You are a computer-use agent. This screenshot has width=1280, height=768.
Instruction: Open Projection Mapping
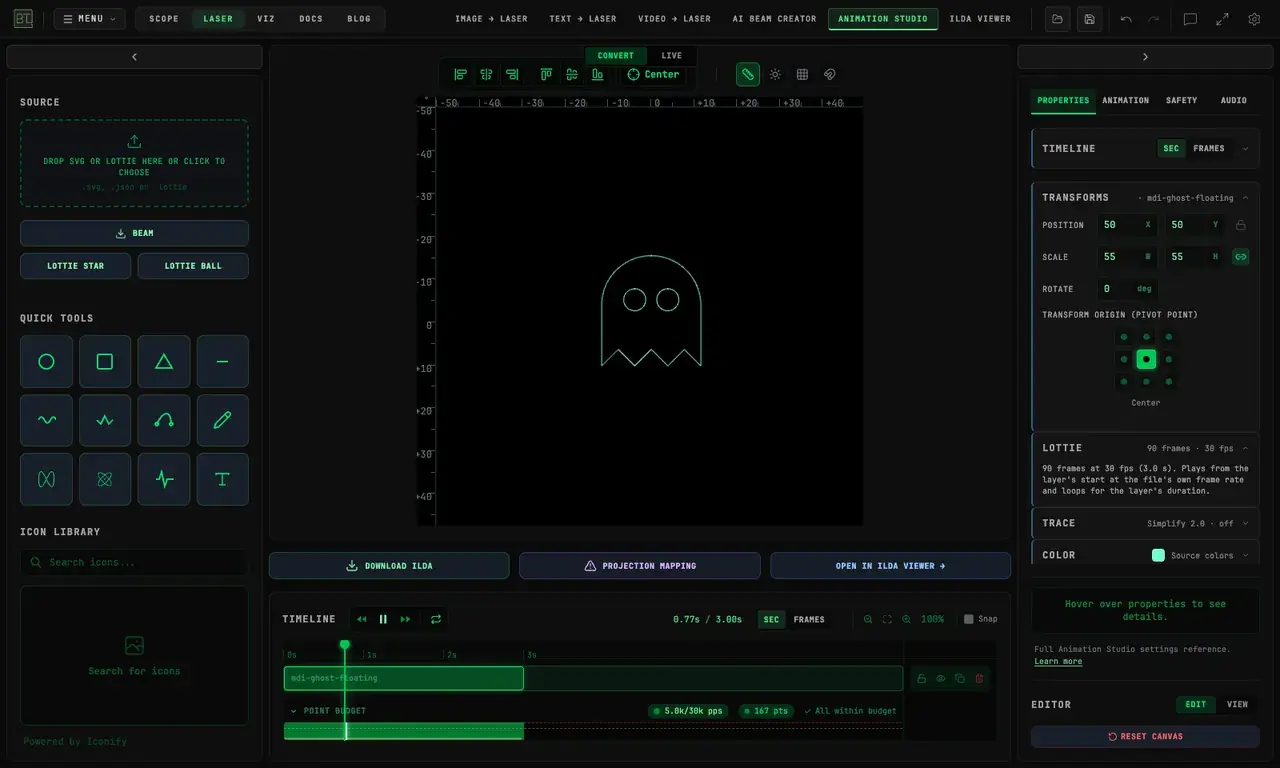[x=640, y=566]
